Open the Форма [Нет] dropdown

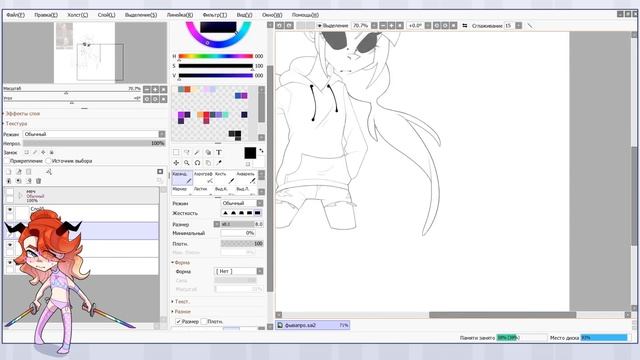pos(239,271)
